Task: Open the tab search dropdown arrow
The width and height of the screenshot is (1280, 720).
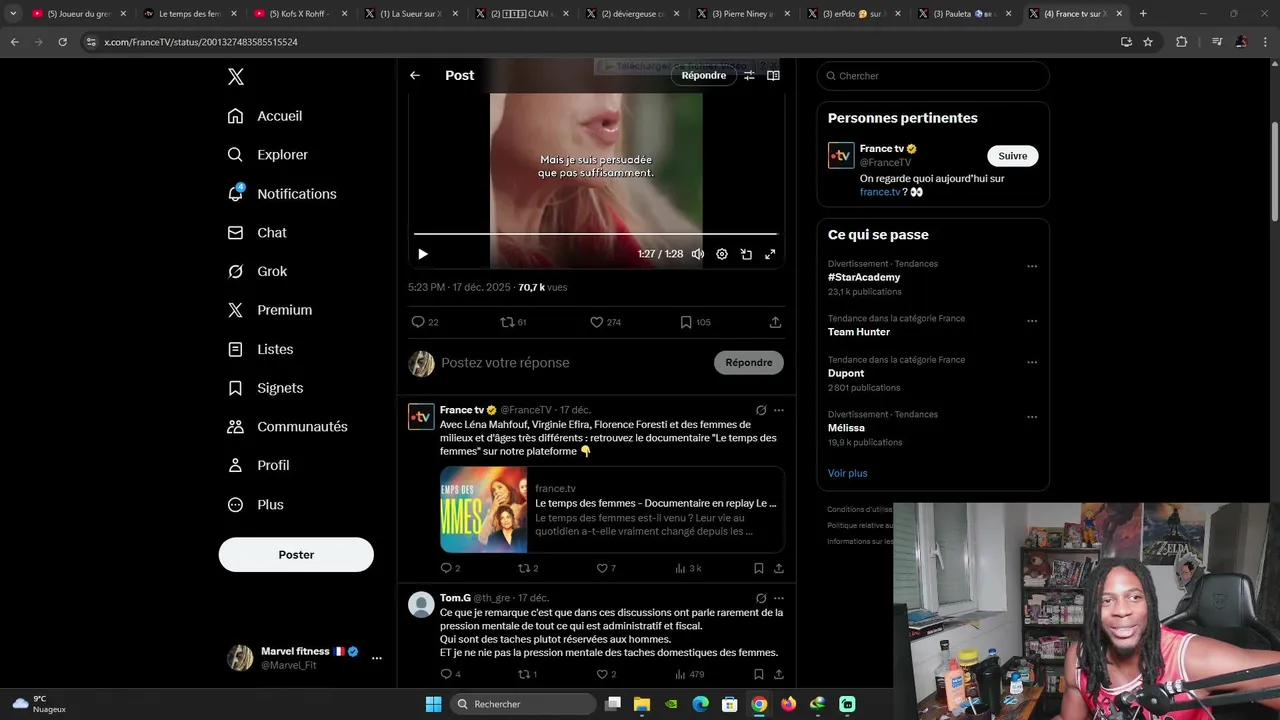Action: (x=13, y=14)
